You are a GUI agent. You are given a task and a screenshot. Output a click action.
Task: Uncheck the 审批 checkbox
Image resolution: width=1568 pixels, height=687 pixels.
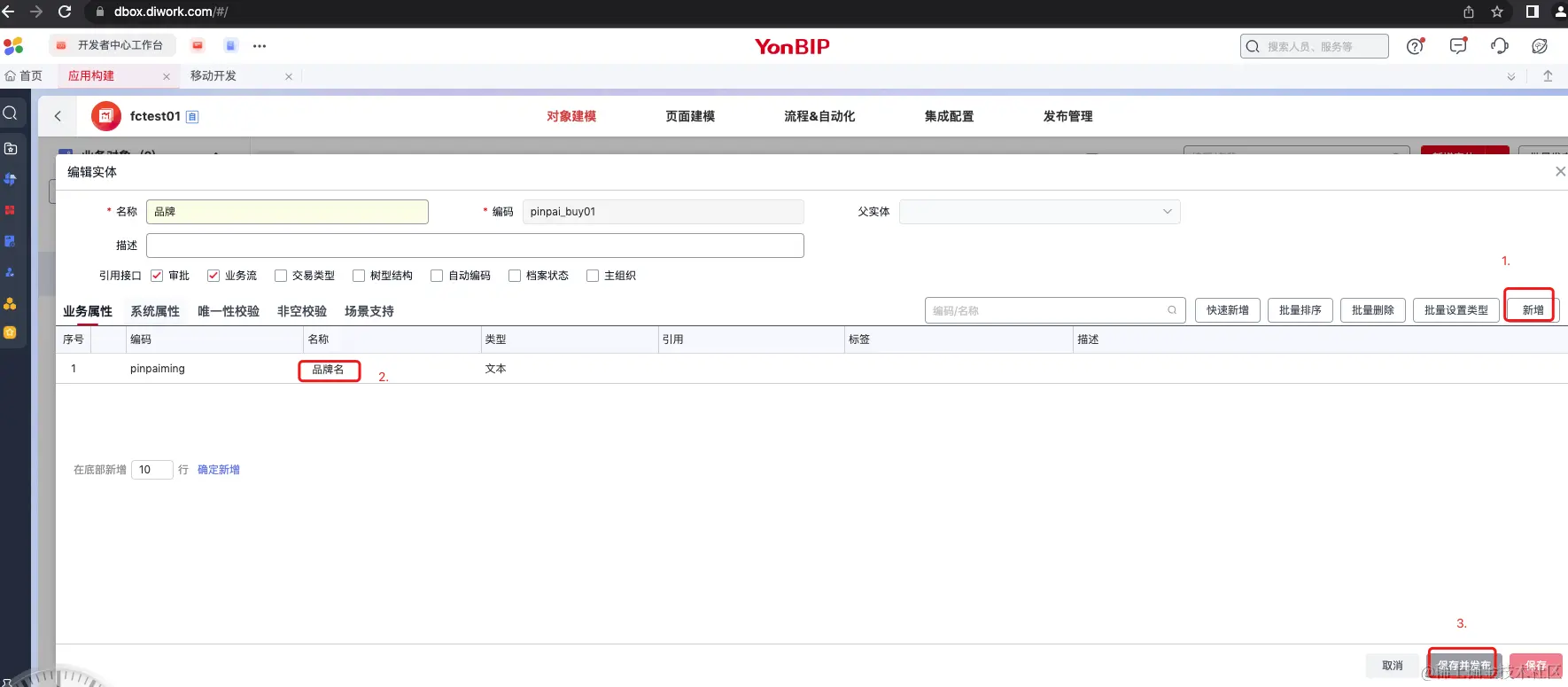(x=157, y=276)
